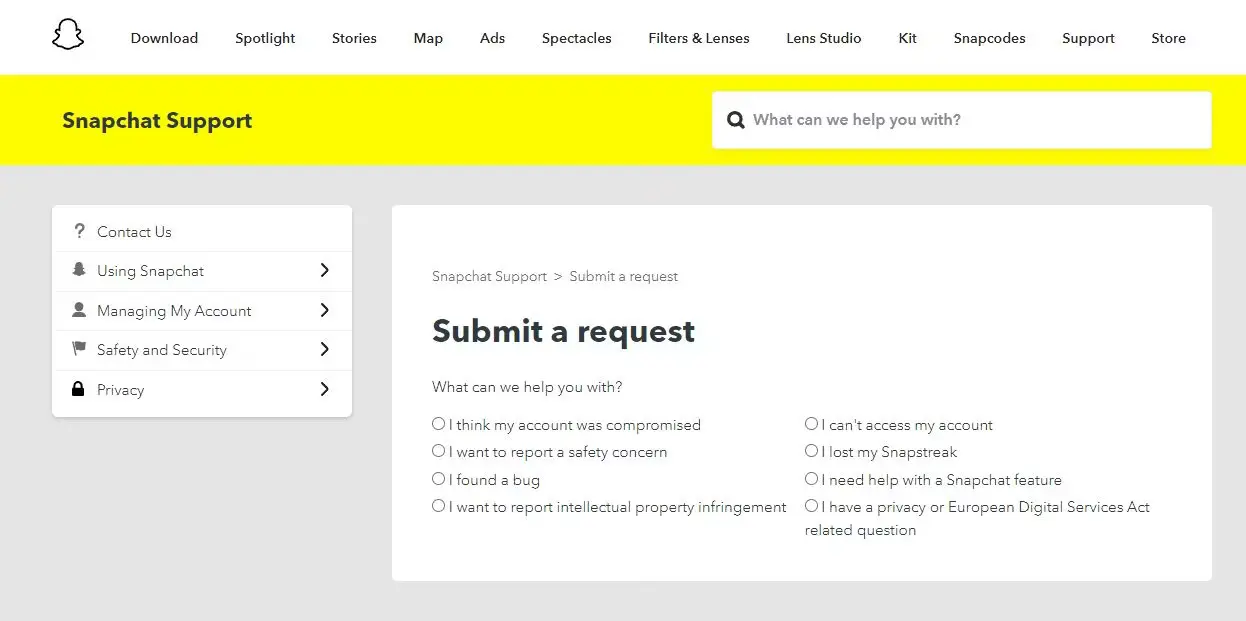This screenshot has width=1246, height=621.
Task: Open the Spotlight menu item
Action: tap(265, 38)
